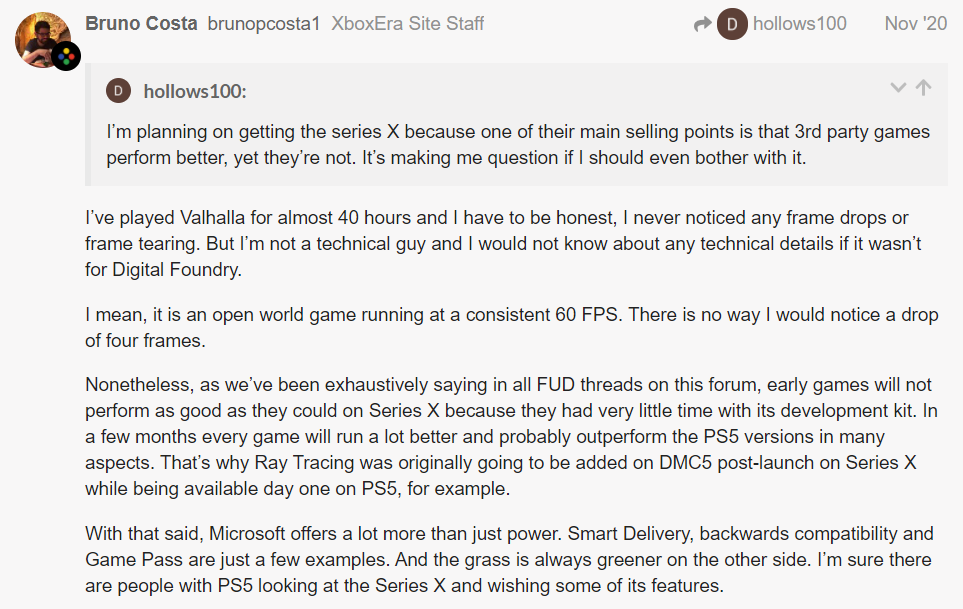Click the Nov '20 post date

[x=916, y=24]
